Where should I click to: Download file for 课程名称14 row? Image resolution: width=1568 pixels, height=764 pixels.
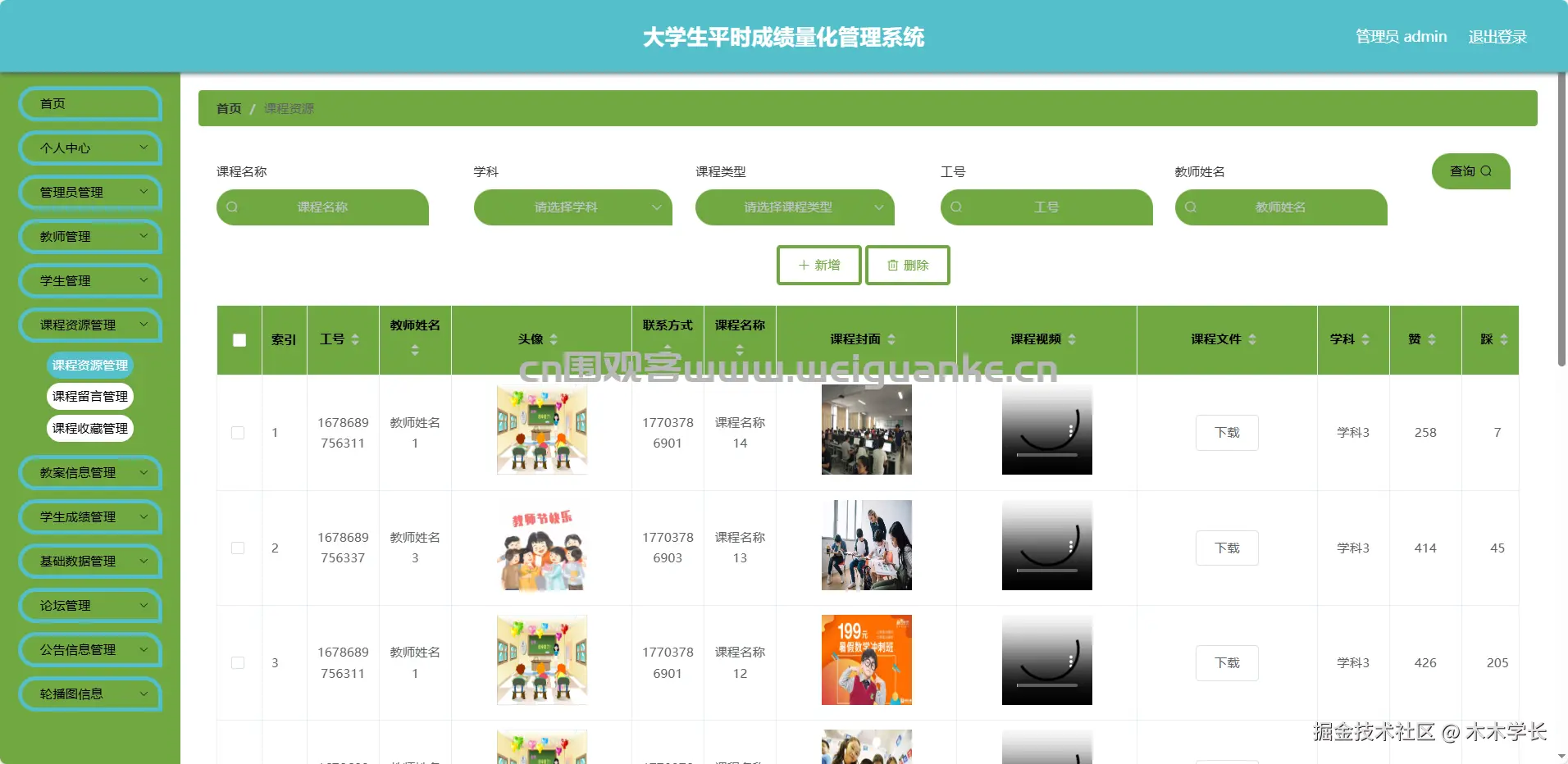point(1227,433)
